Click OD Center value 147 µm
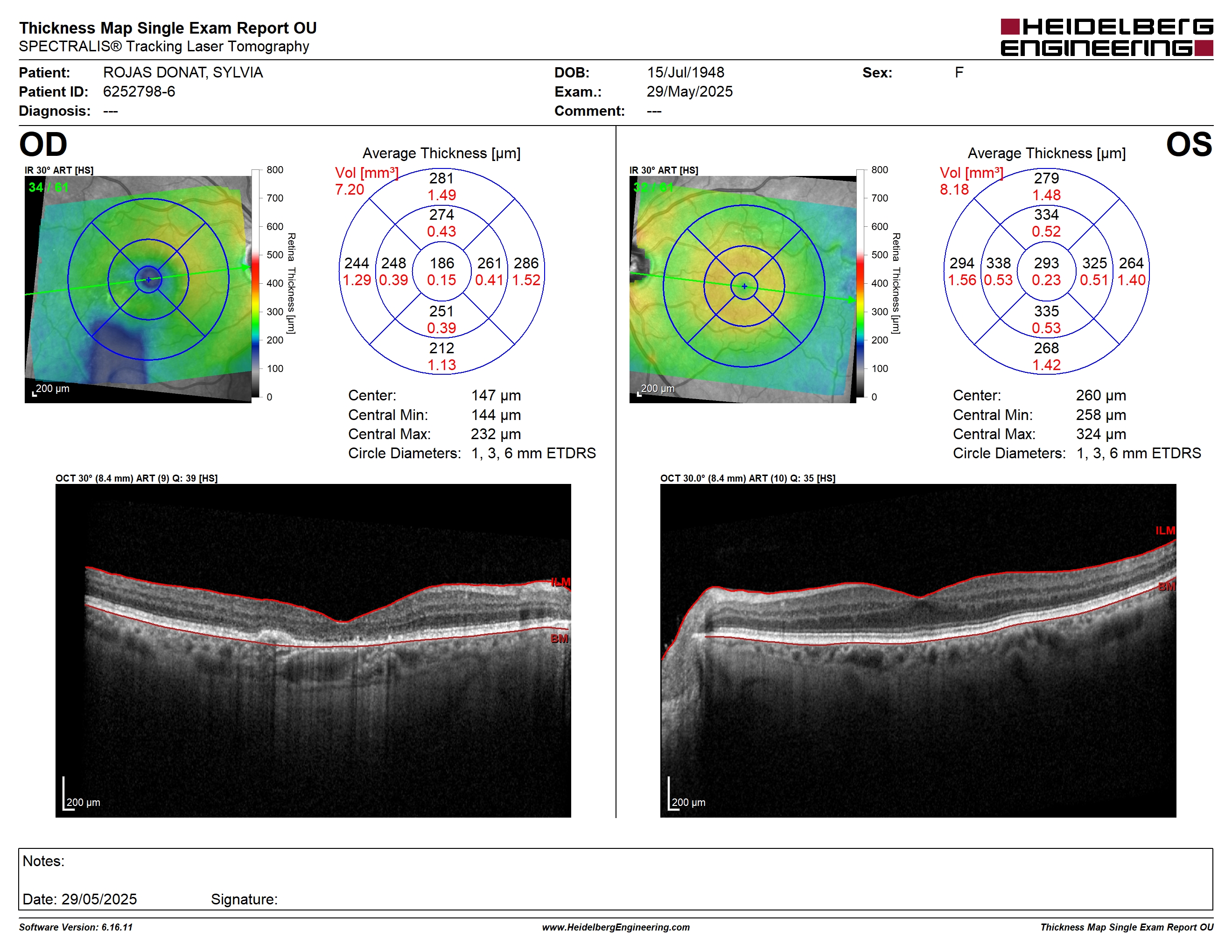The height and width of the screenshot is (952, 1232). coord(496,395)
